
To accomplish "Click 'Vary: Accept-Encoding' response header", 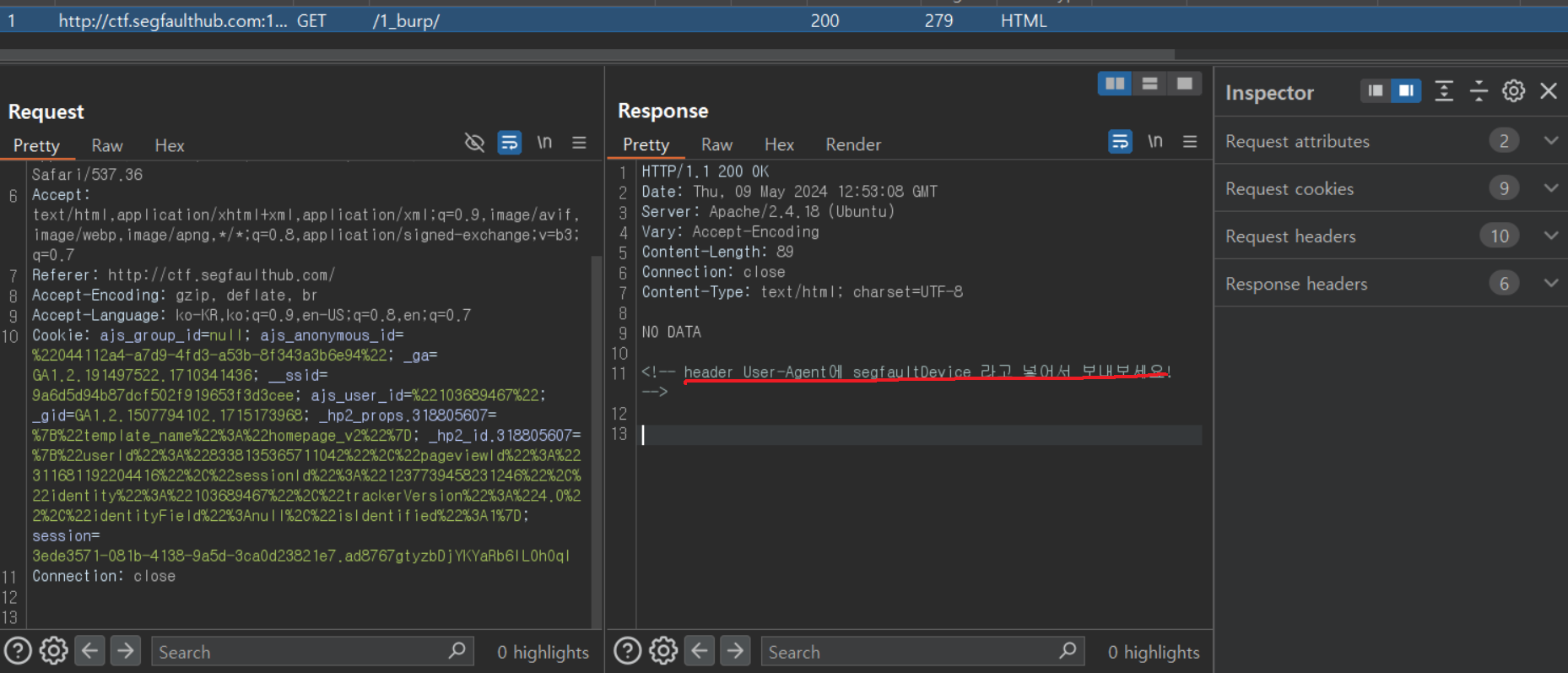I will [x=730, y=231].
